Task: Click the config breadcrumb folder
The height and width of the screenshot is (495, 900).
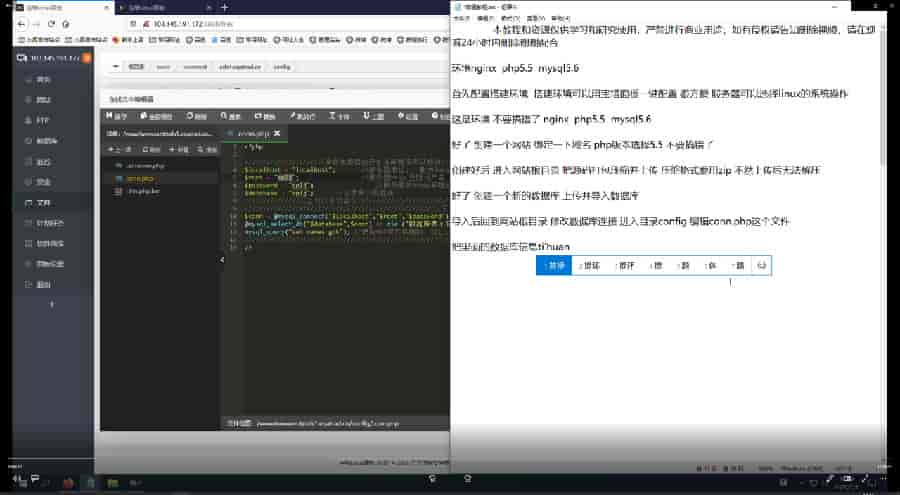Action: pos(281,67)
